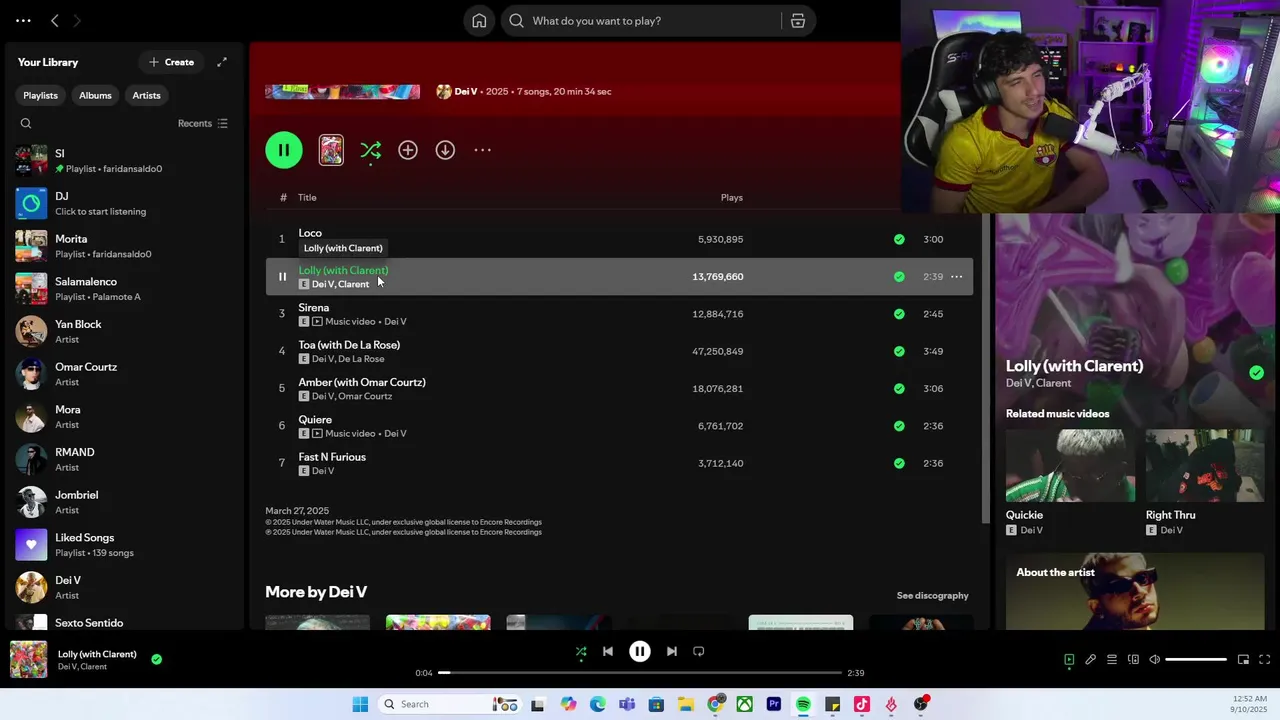The width and height of the screenshot is (1280, 720).
Task: Toggle saved checkmark on Quiere track
Action: (899, 426)
